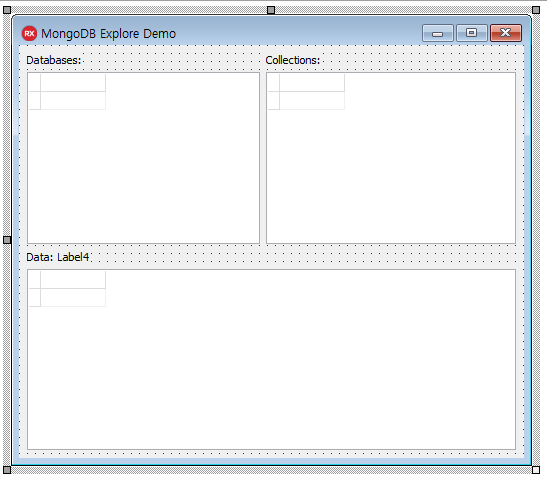The image size is (547, 480).
Task: Select the Collections grid control
Action: click(391, 158)
